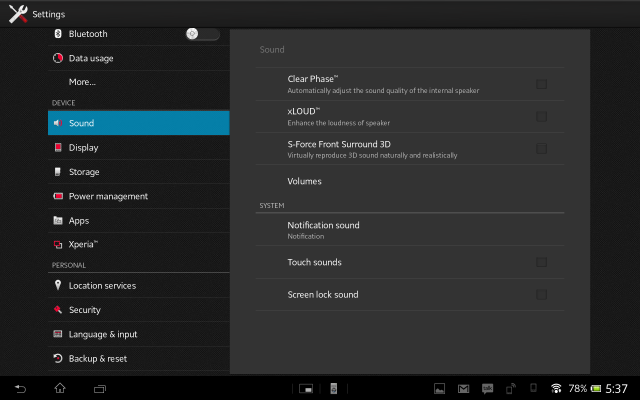Screen dimensions: 640x400
Task: Tap the Apps icon
Action: [x=58, y=220]
